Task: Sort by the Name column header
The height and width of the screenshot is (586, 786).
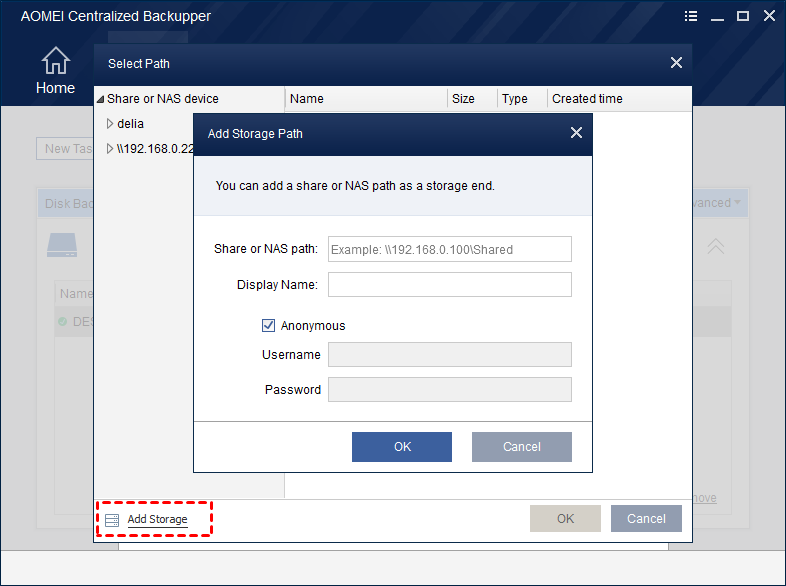Action: pyautogui.click(x=366, y=99)
